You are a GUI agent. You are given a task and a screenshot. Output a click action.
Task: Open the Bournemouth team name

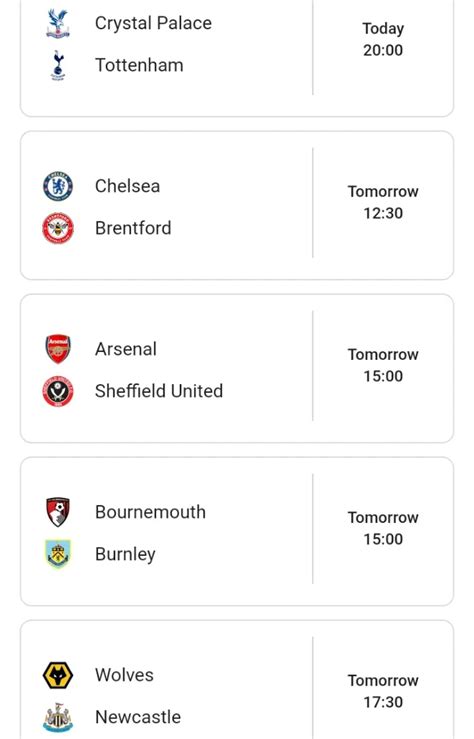click(x=150, y=512)
